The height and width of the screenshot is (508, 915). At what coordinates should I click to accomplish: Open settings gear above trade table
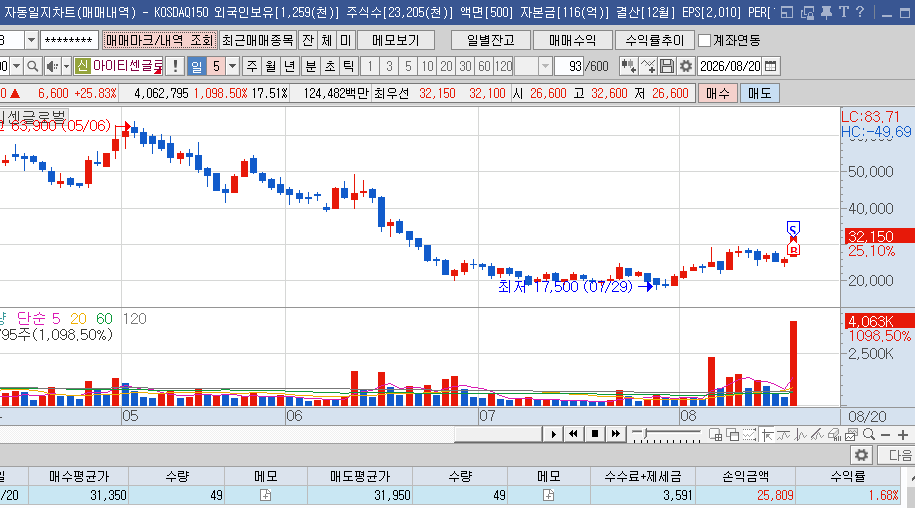tap(861, 455)
